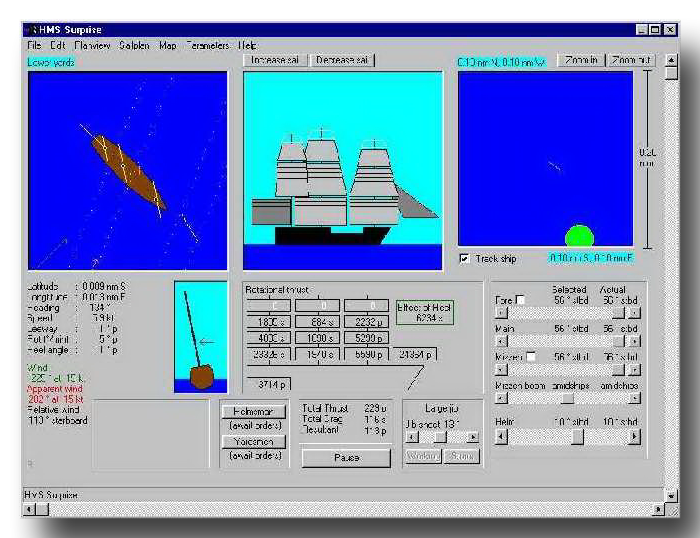Viewport: 700px width, 538px height.
Task: Click the bottom horizontal scrollbar right arrow
Action: (658, 509)
